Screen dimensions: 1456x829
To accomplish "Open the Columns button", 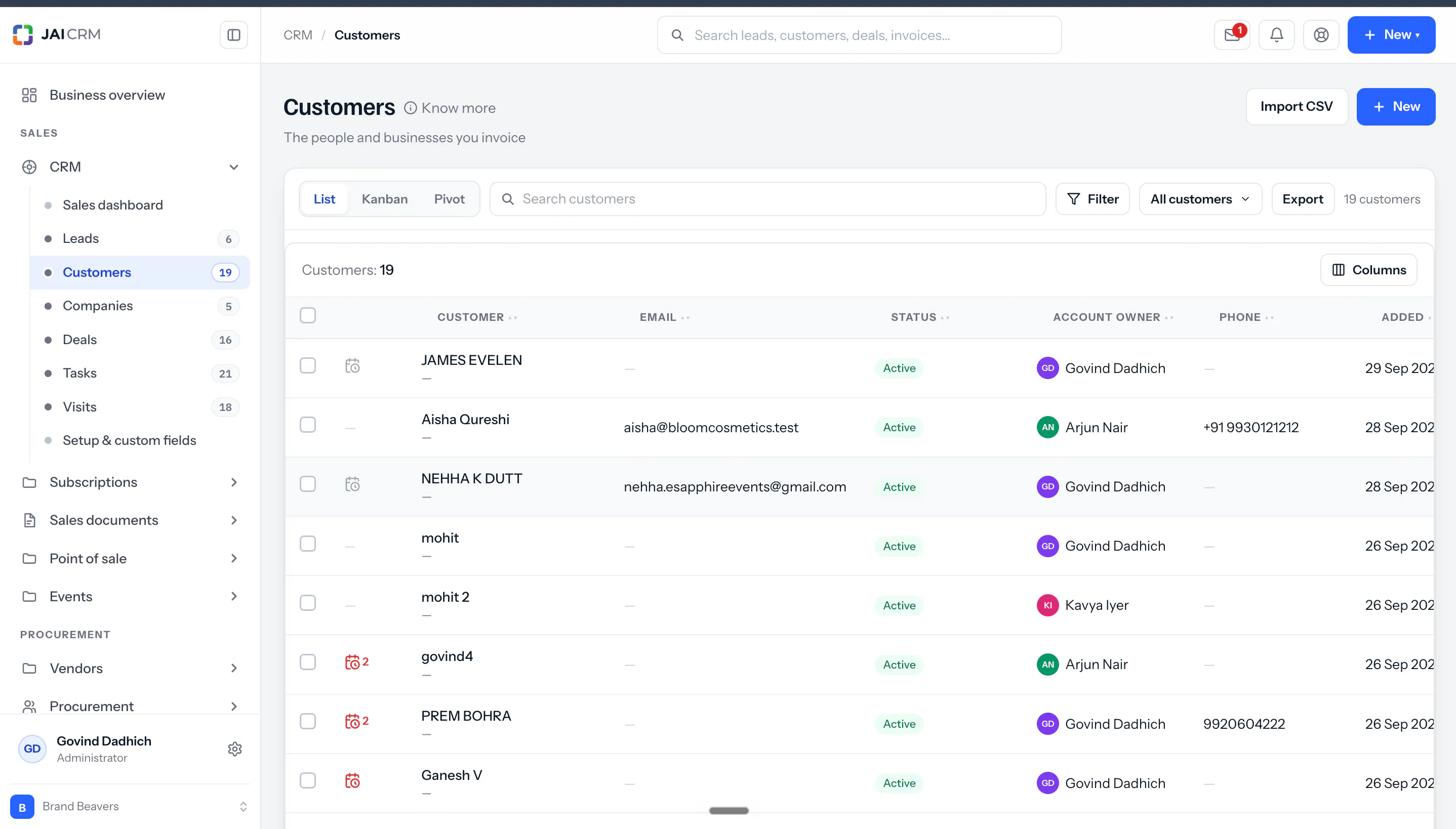I will (1368, 270).
